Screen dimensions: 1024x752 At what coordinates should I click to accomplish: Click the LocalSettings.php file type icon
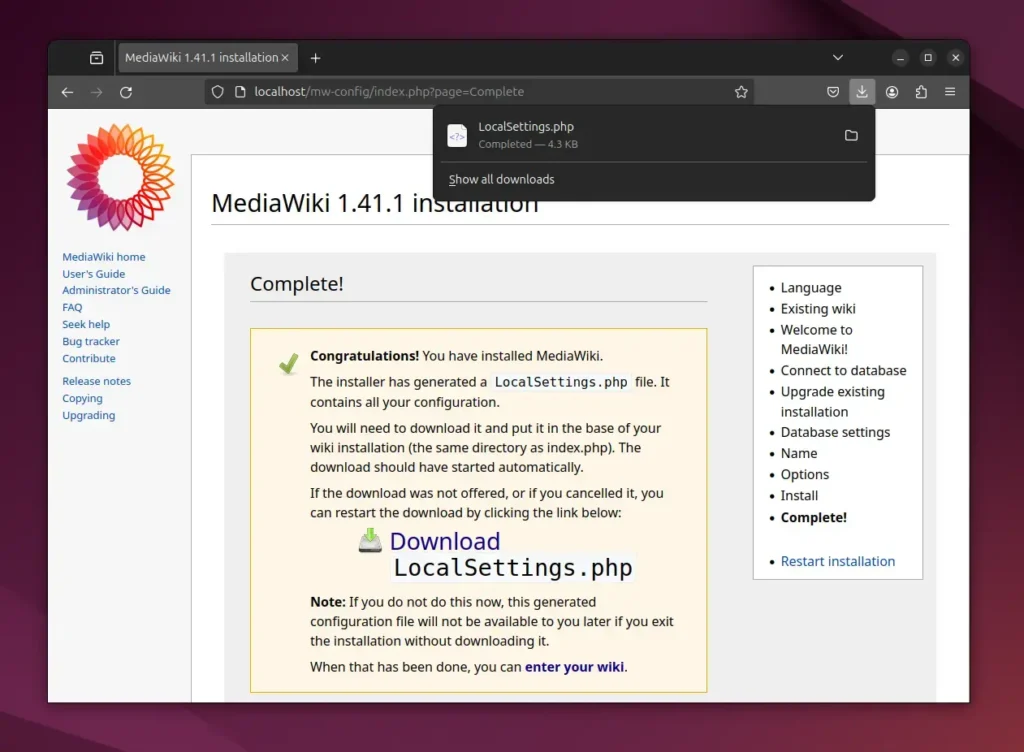pyautogui.click(x=457, y=136)
